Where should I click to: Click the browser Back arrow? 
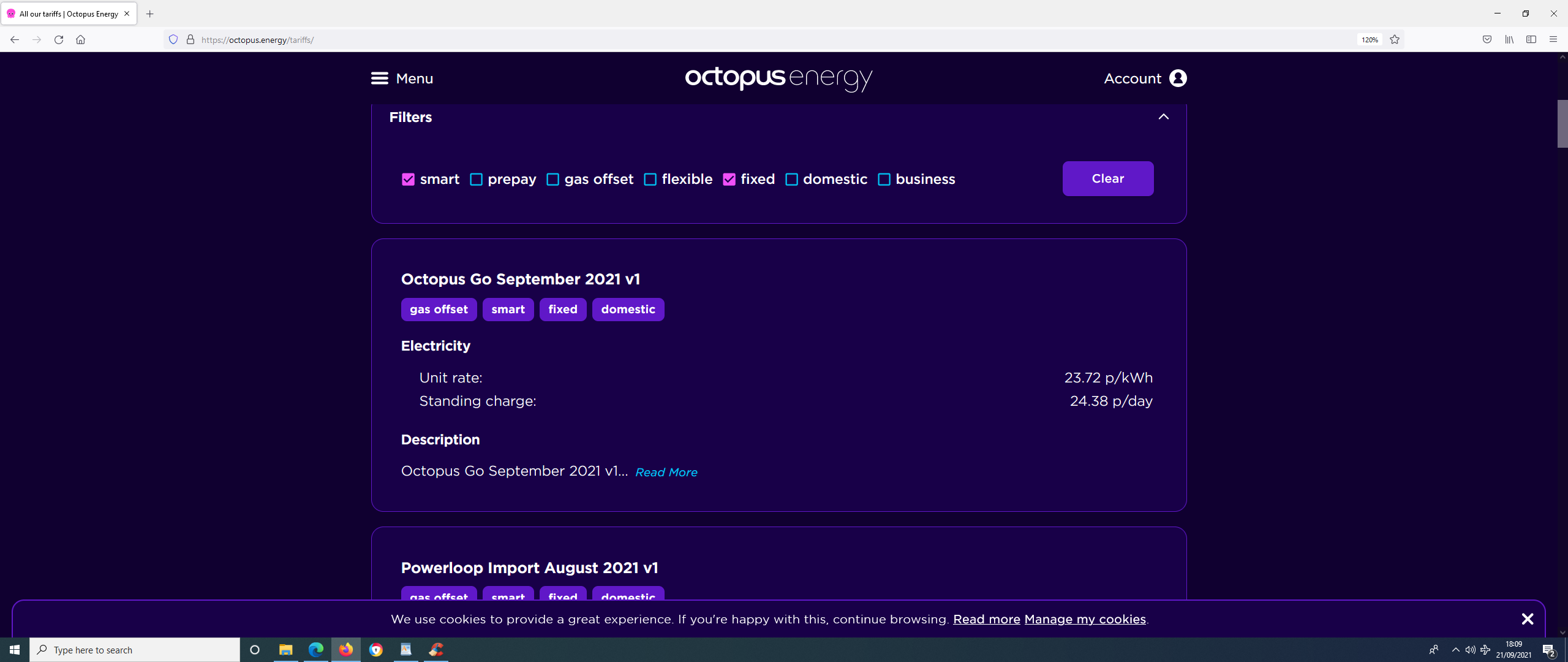(x=15, y=40)
